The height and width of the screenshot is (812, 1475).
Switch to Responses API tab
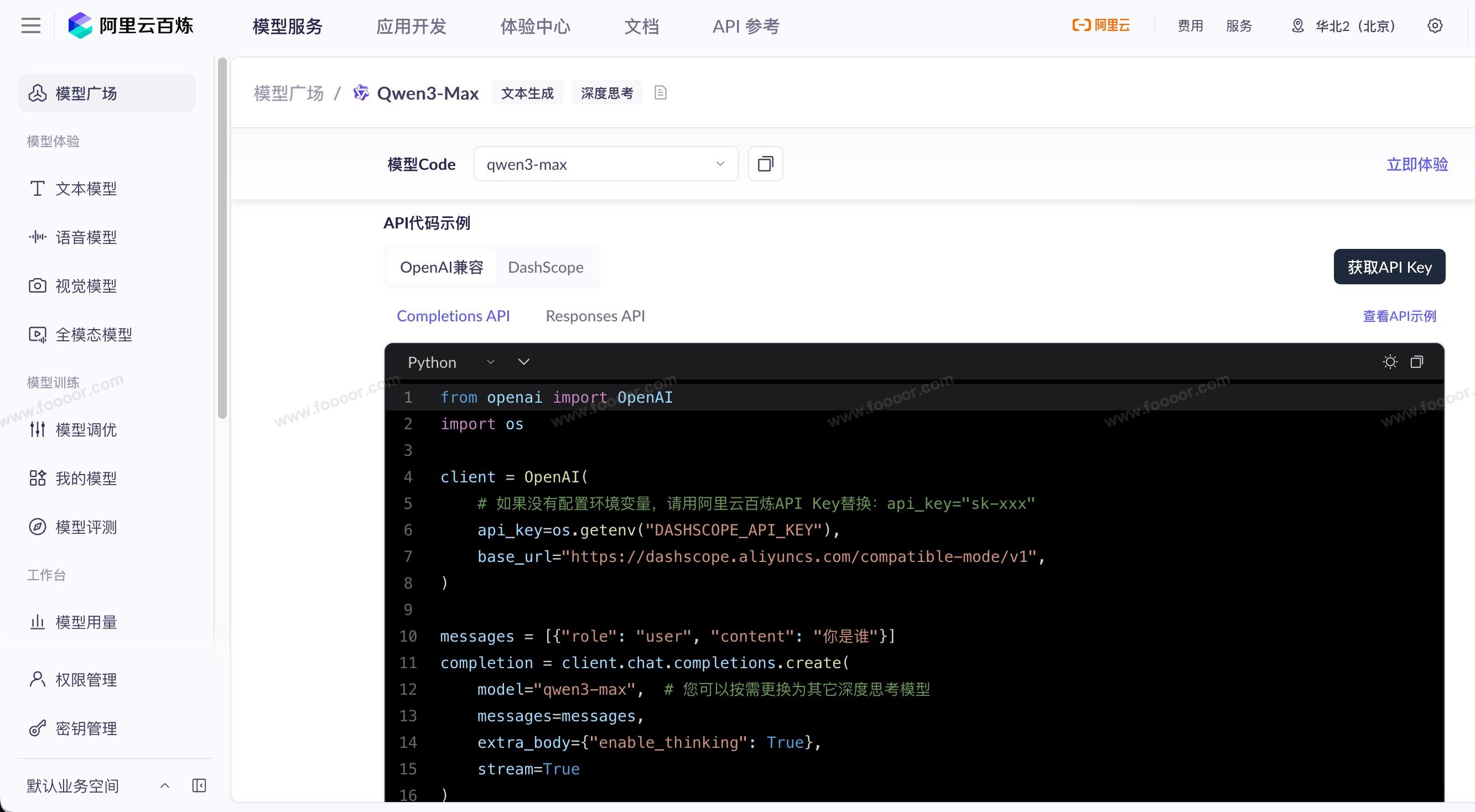[x=595, y=316]
